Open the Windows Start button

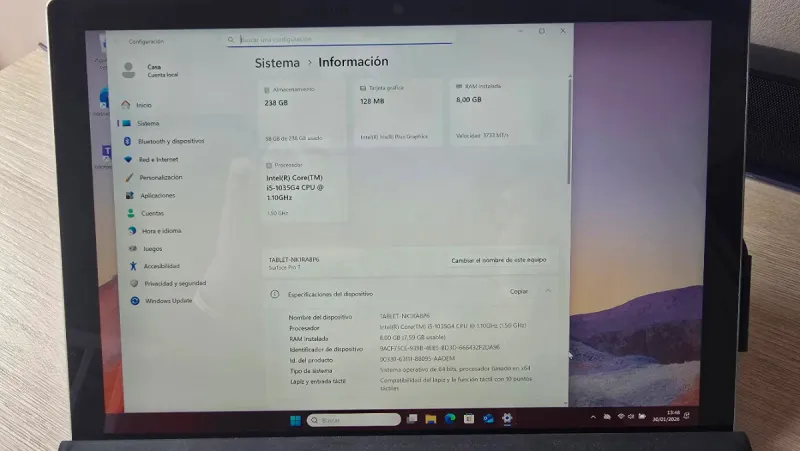(x=295, y=420)
